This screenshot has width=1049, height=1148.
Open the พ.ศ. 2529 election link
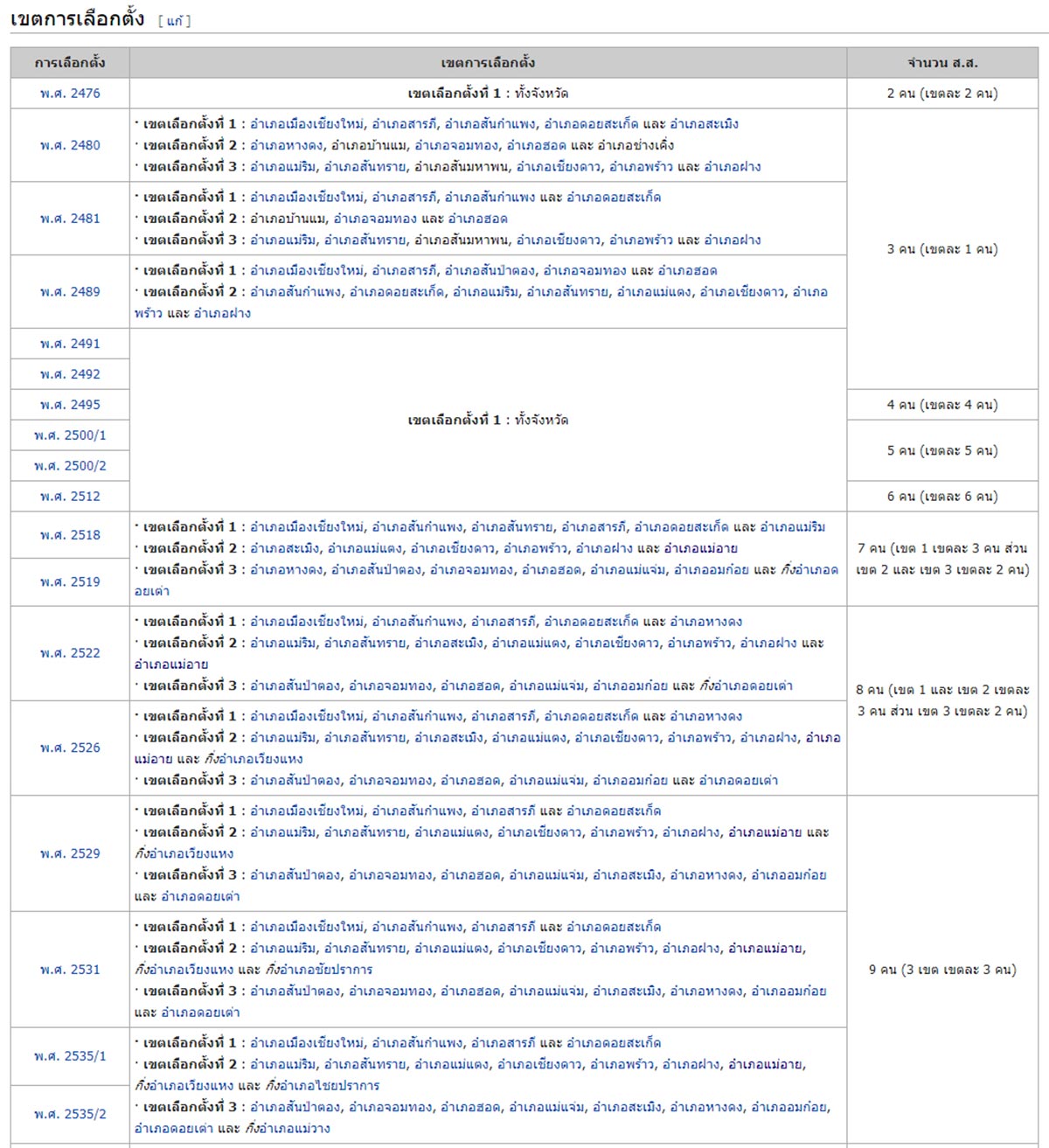coord(70,853)
